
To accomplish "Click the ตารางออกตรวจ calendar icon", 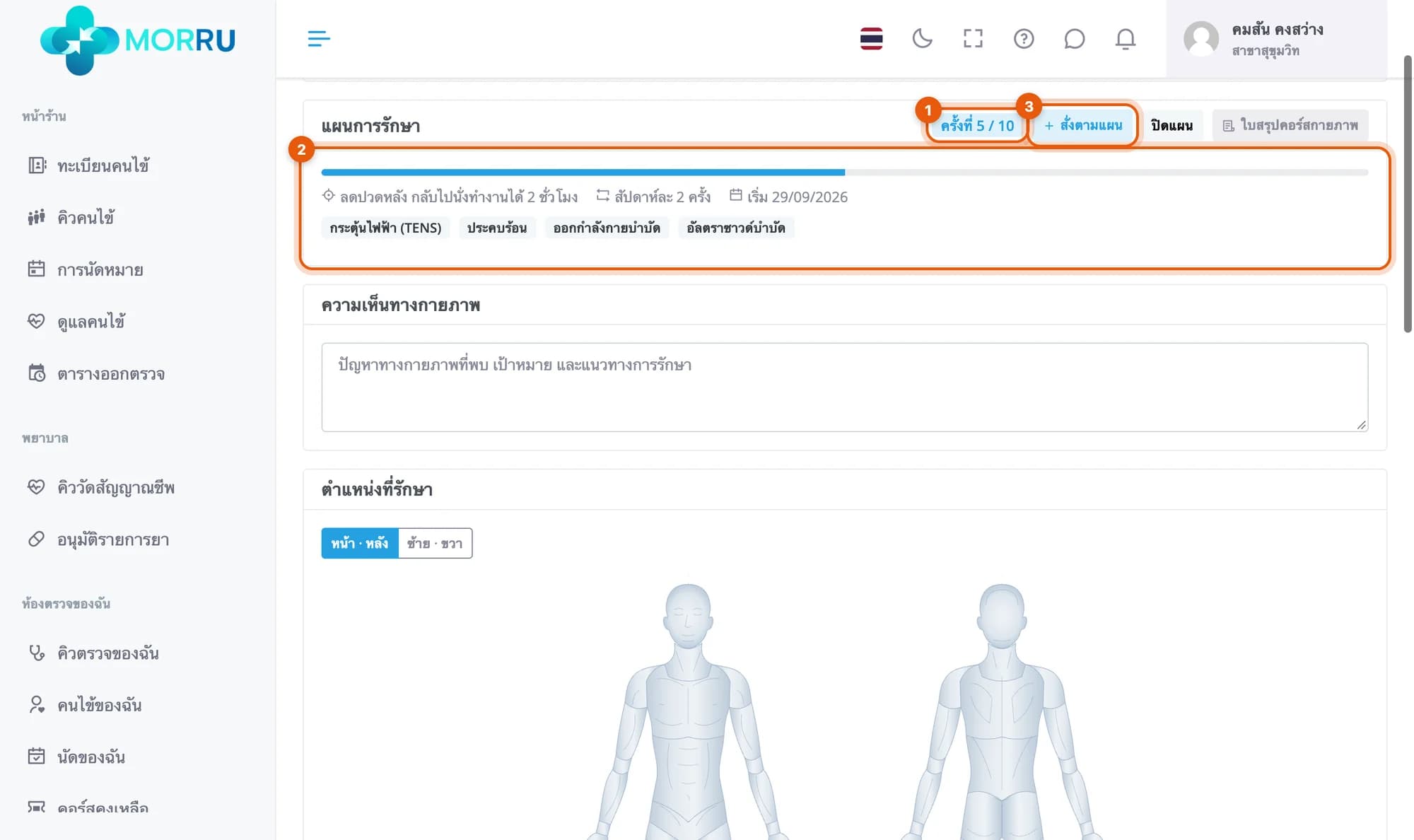I will [x=36, y=373].
